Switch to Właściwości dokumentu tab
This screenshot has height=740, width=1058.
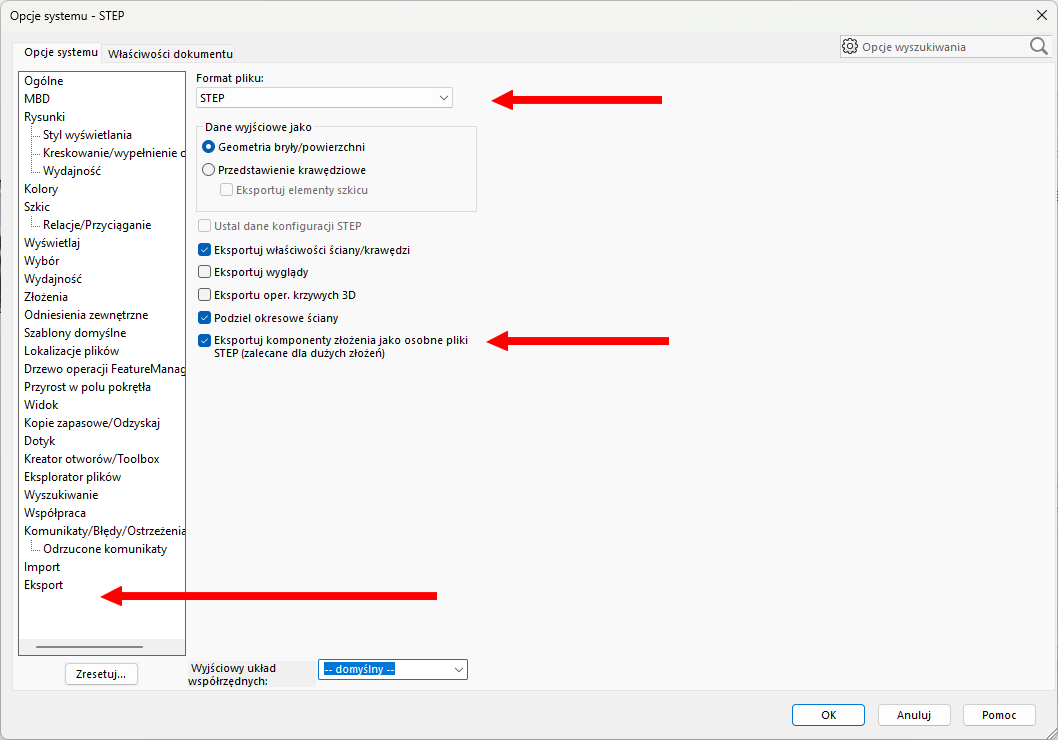click(x=170, y=54)
